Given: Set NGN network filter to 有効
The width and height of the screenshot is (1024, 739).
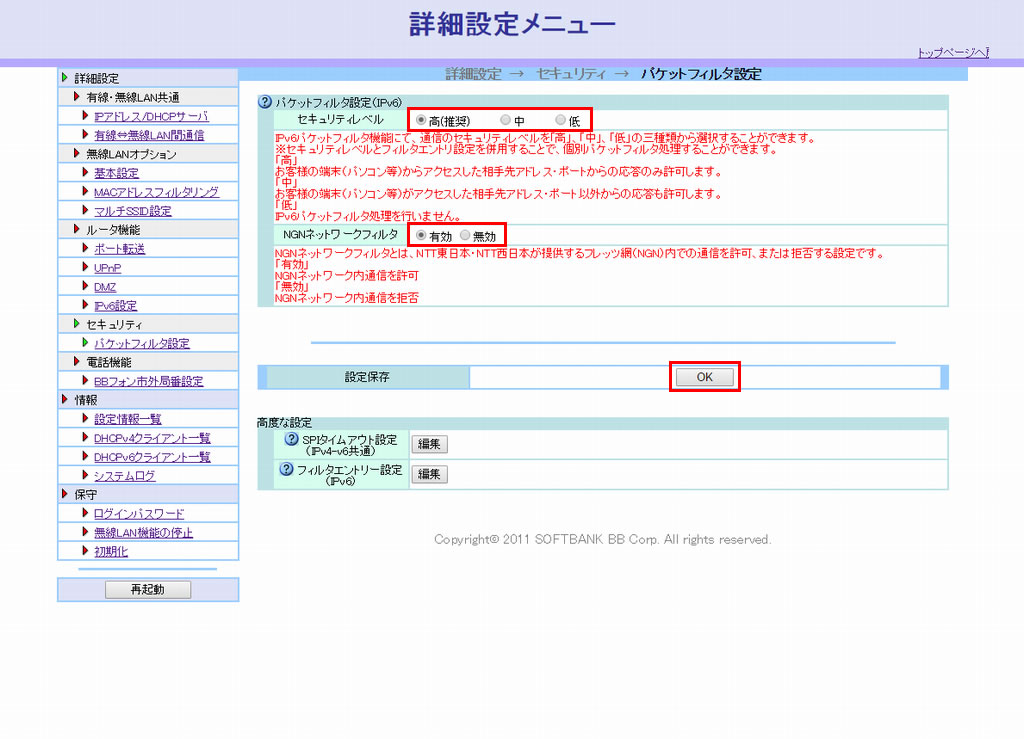Looking at the screenshot, I should click(x=421, y=235).
